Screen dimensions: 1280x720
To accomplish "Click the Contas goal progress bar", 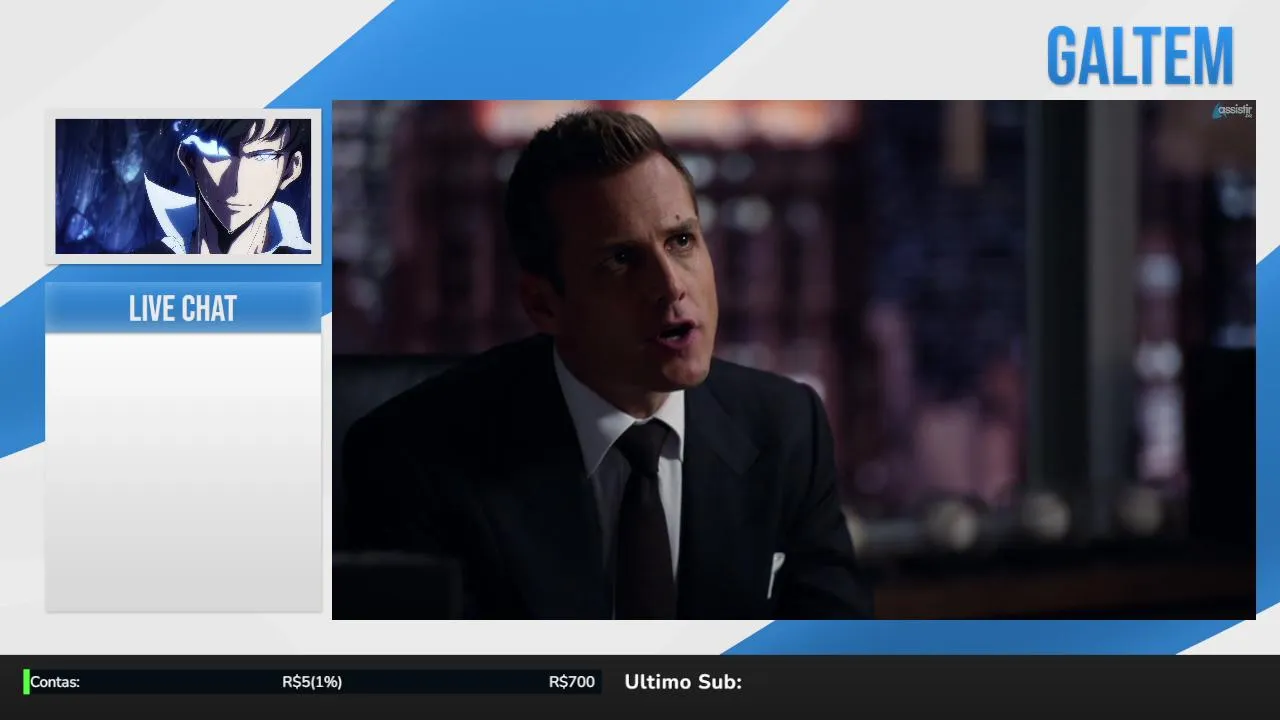I will [312, 682].
